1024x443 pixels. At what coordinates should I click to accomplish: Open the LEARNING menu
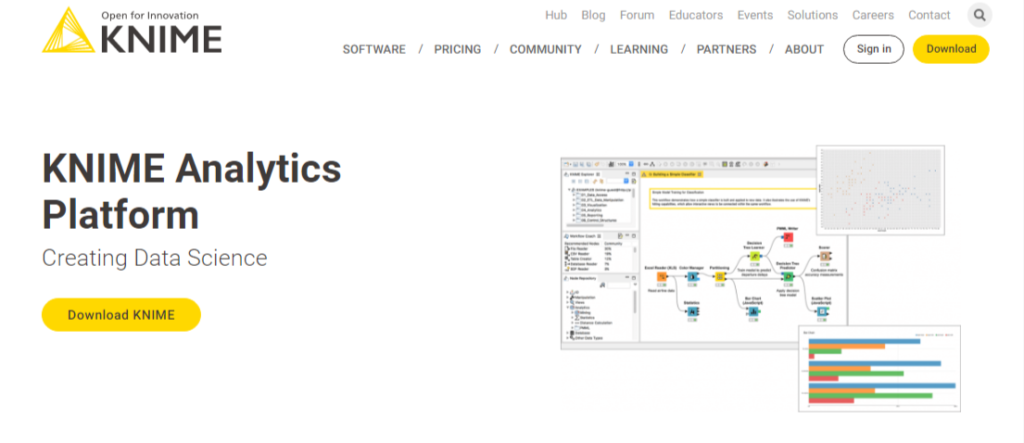[x=639, y=50]
